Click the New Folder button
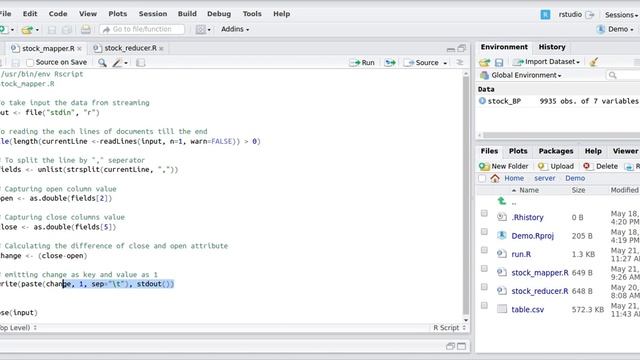 click(503, 166)
